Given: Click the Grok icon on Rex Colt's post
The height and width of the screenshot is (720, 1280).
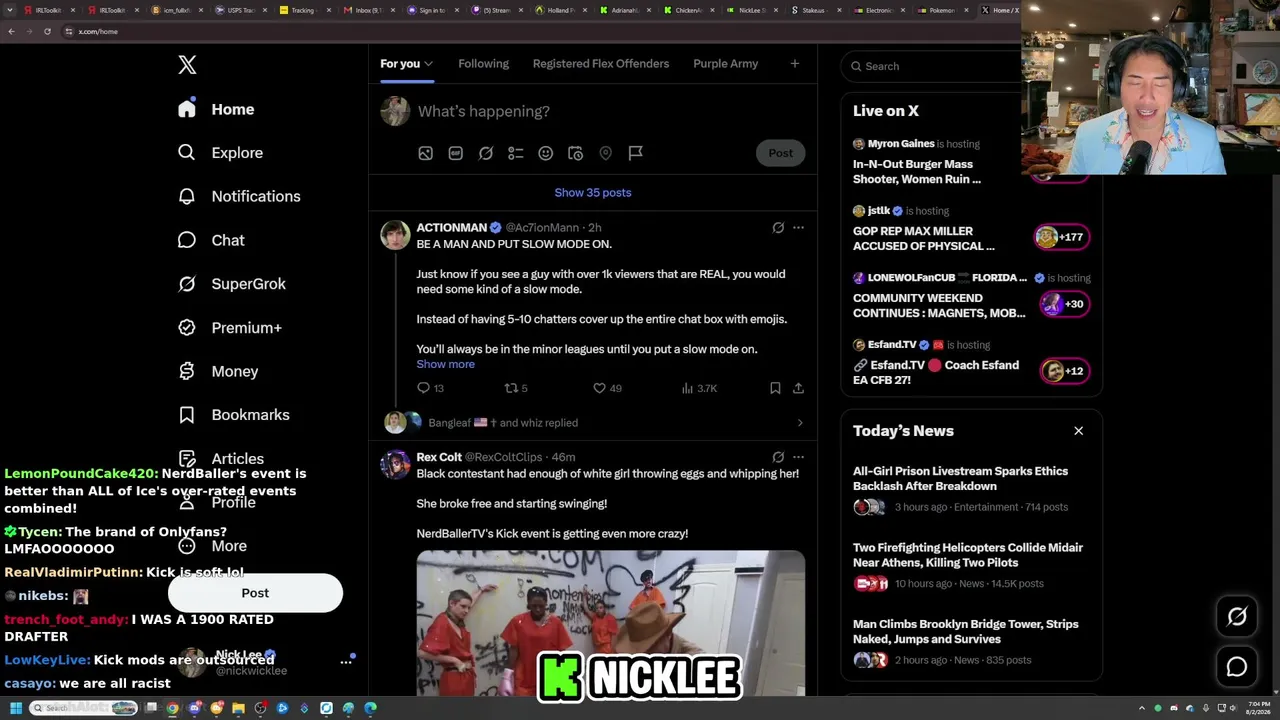Looking at the screenshot, I should click(778, 457).
